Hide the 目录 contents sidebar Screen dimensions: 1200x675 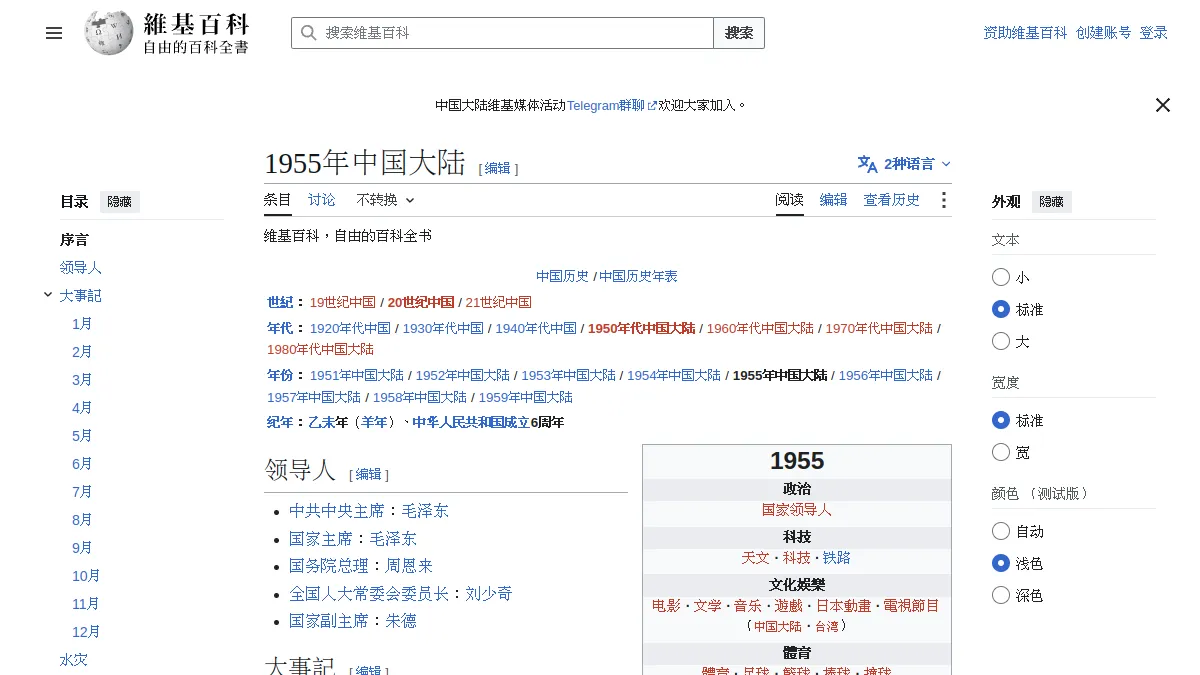click(120, 202)
